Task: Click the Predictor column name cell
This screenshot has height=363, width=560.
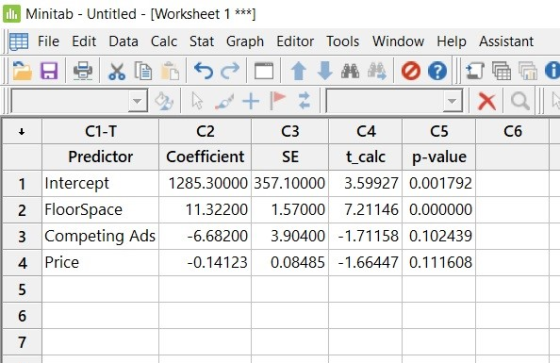Action: (x=100, y=157)
